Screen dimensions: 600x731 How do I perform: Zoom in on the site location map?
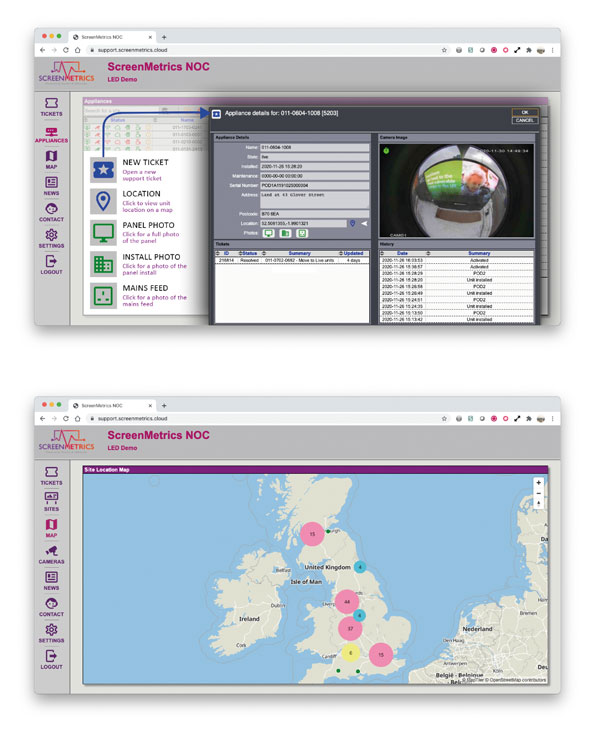(539, 482)
